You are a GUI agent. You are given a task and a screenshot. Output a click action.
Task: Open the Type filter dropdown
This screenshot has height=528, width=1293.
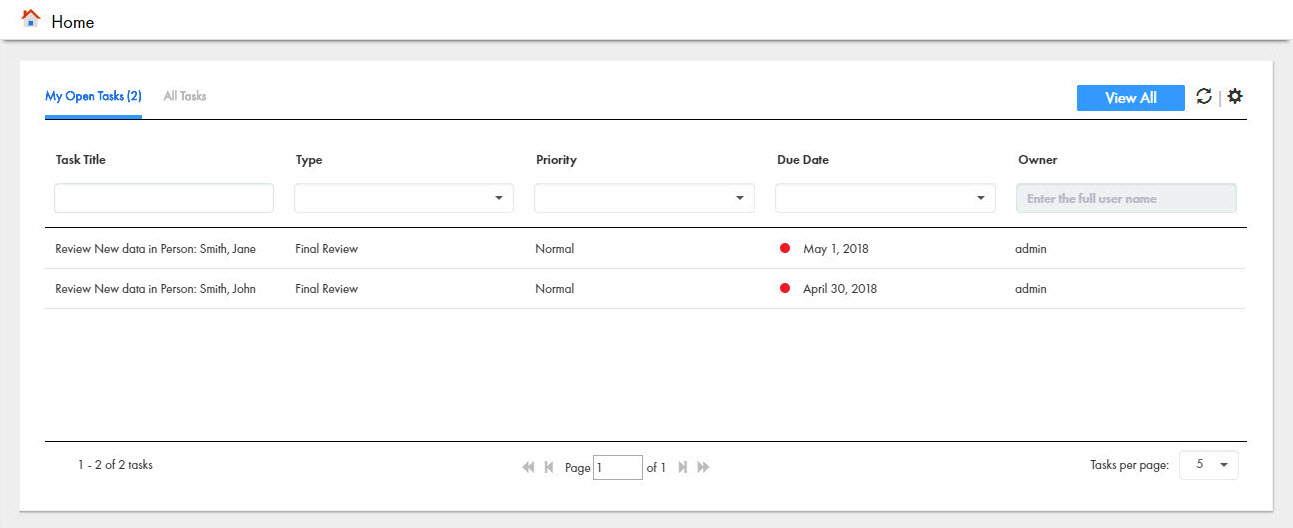tap(404, 198)
